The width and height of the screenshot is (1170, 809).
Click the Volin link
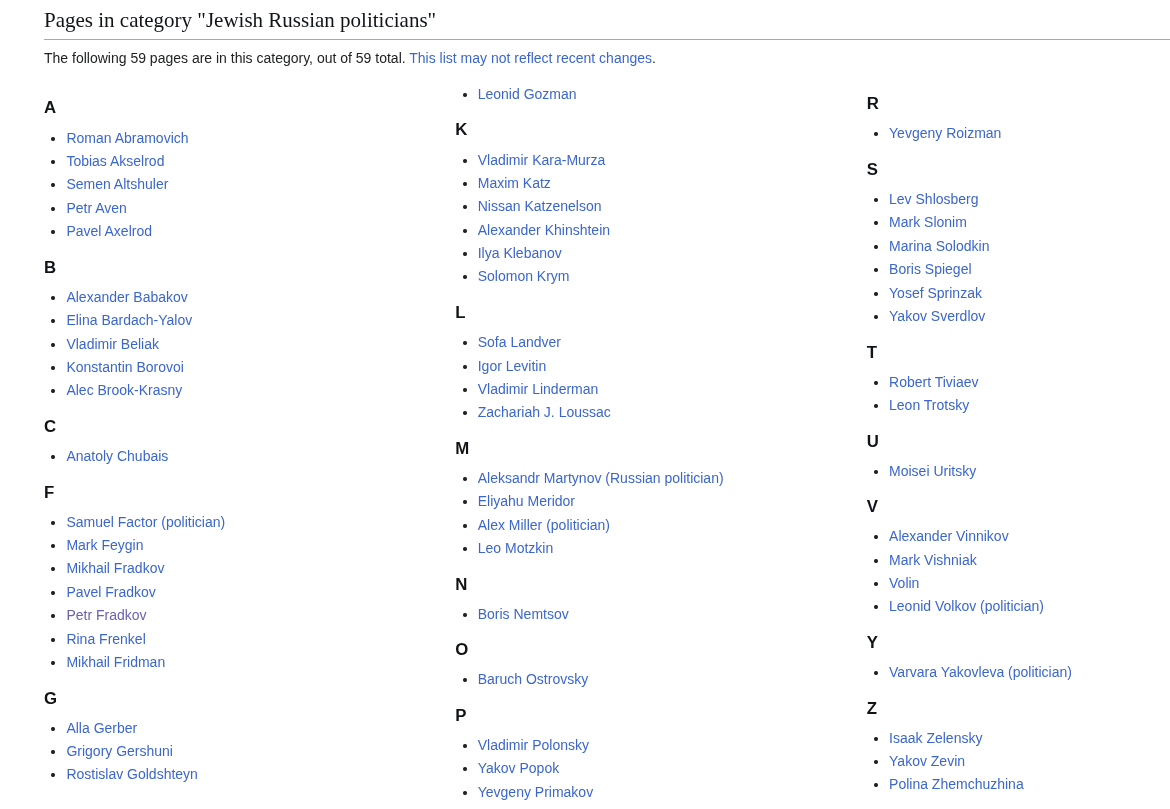point(904,584)
